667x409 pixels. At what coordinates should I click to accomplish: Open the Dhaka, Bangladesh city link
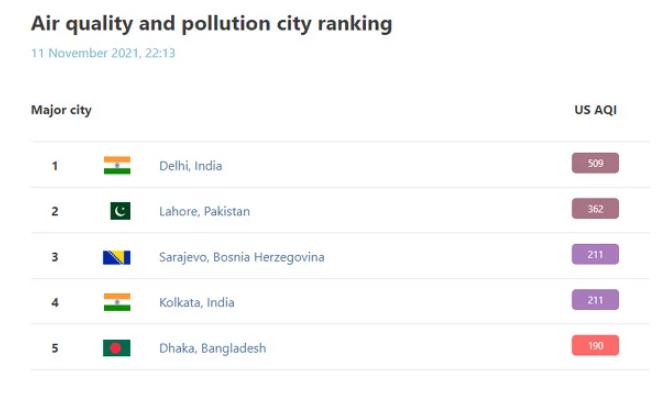point(213,348)
